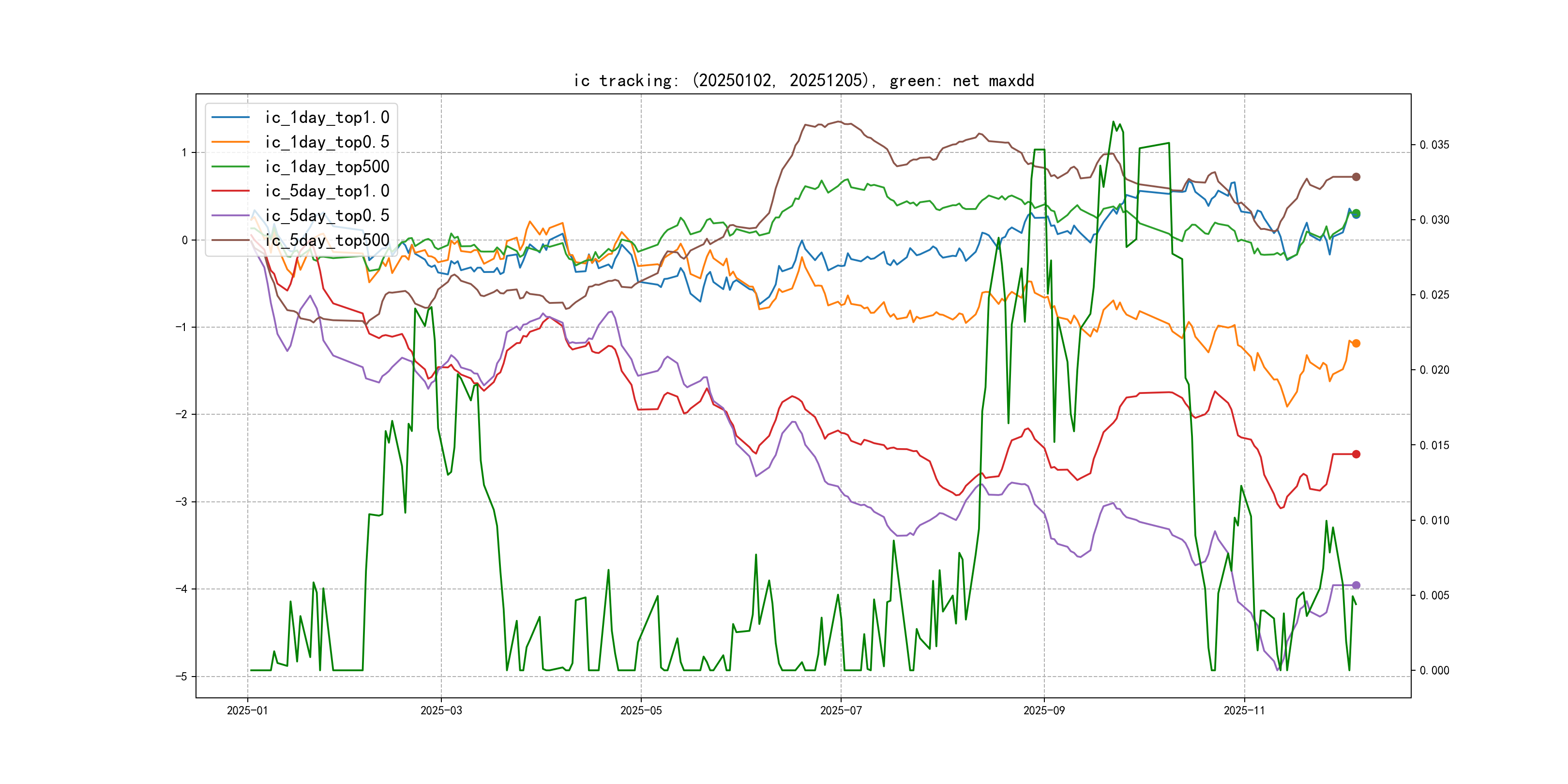The image size is (1568, 784).
Task: Click the chart title 'ic tracking'
Action: click(x=803, y=80)
